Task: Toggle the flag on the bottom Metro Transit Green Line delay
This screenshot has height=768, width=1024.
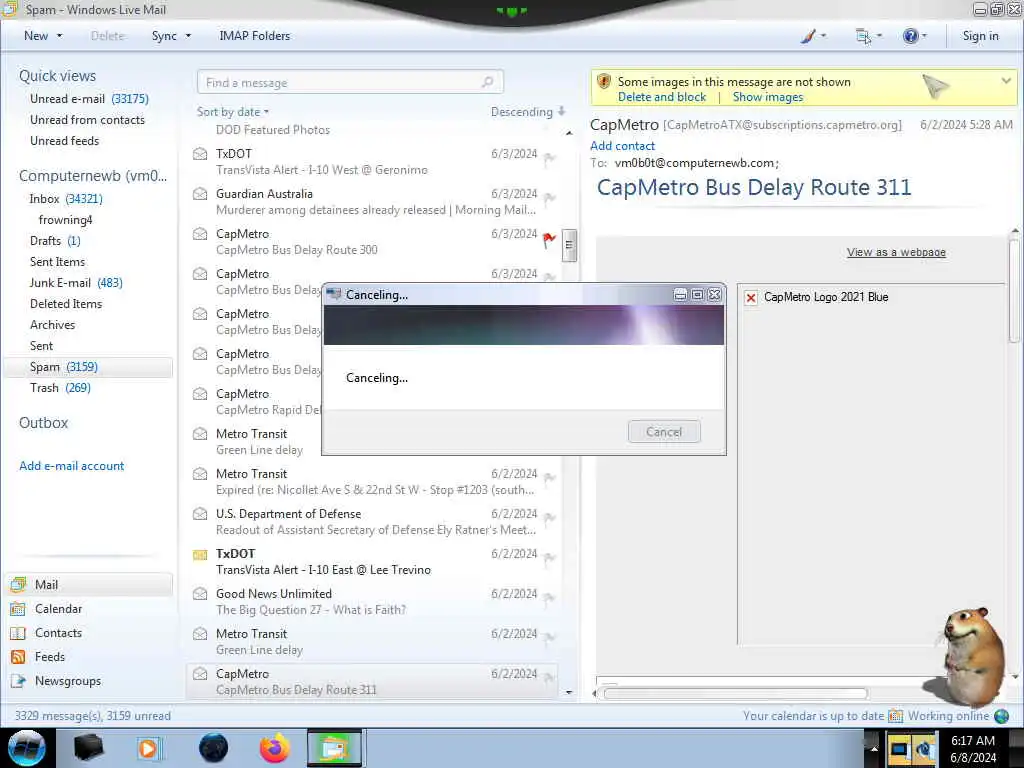Action: pos(549,639)
